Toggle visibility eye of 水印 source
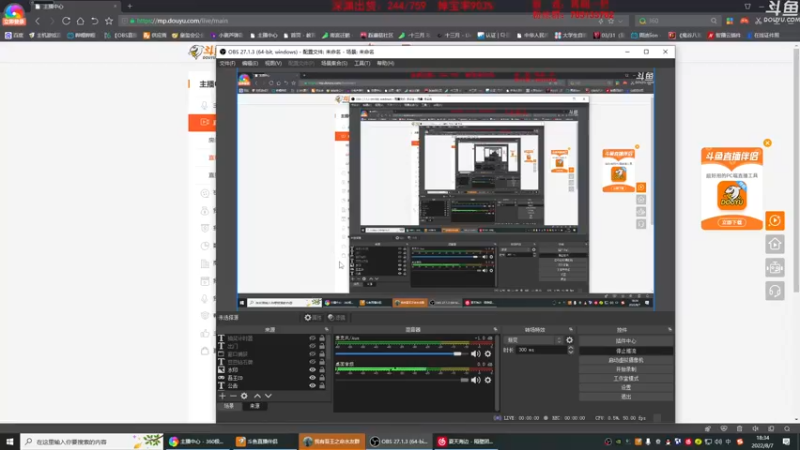Viewport: 800px width, 450px height. [x=312, y=370]
